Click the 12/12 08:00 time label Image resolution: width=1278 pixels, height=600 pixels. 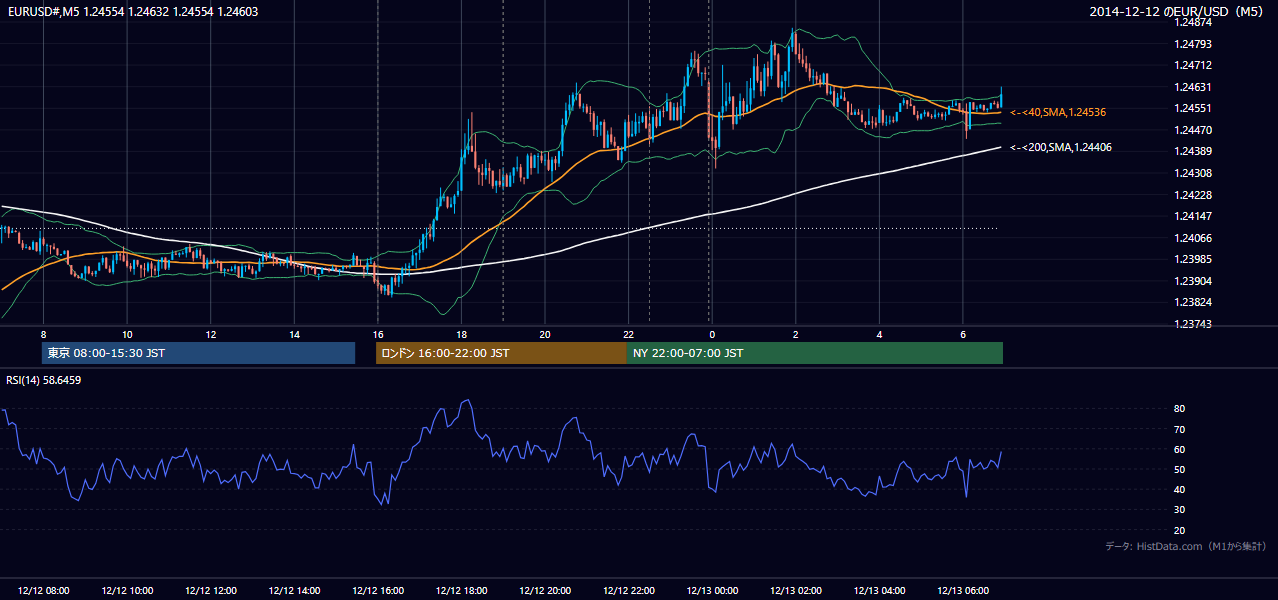click(x=43, y=591)
